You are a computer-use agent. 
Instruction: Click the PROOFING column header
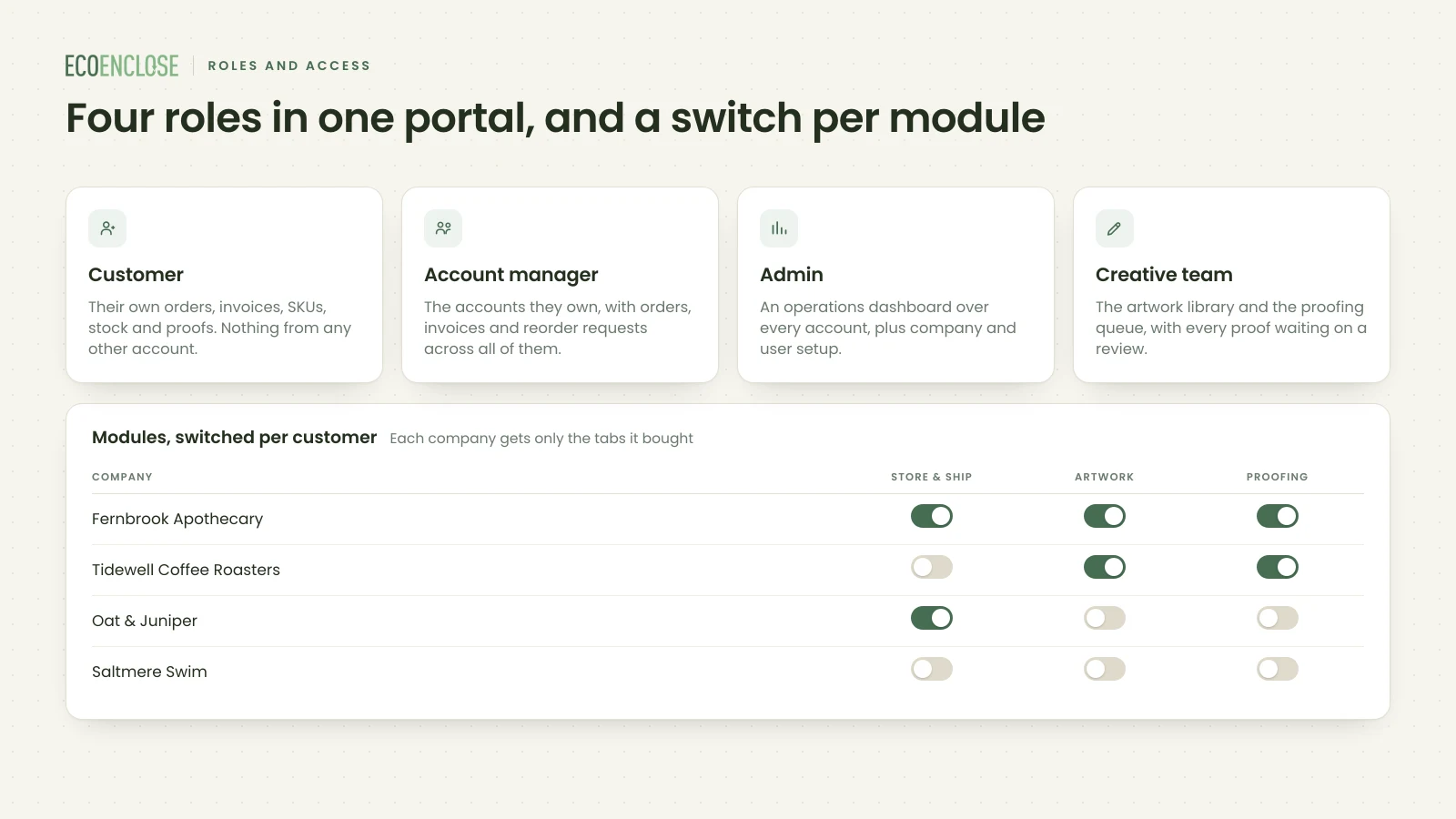[x=1278, y=477]
